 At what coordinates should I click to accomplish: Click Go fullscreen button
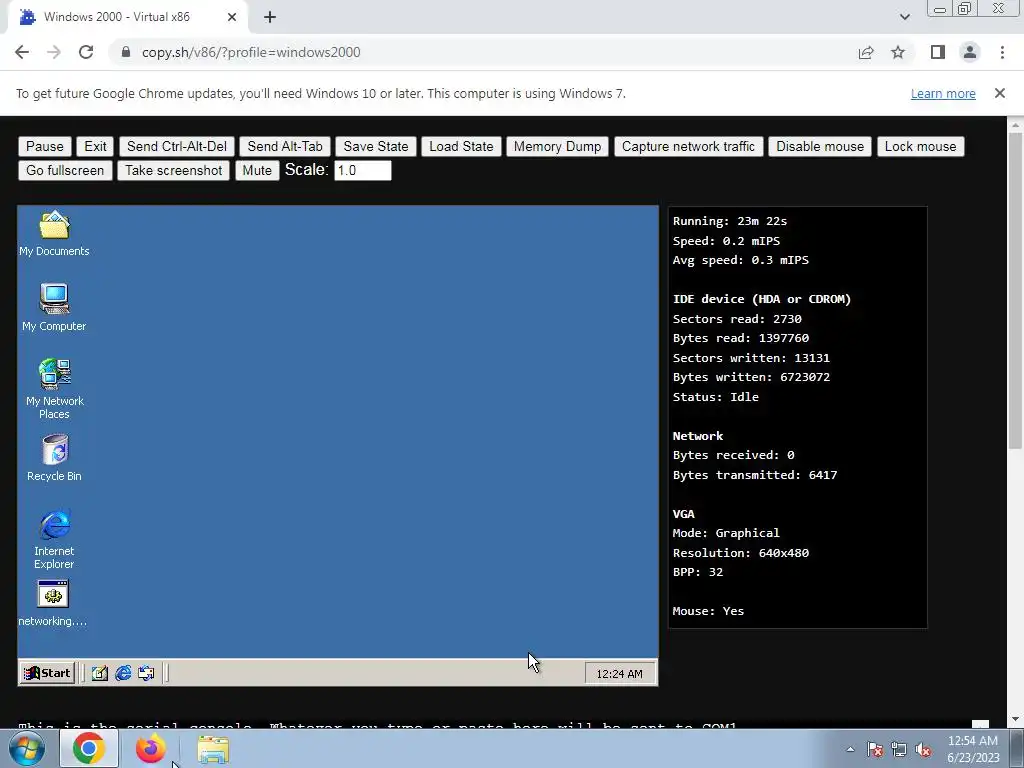65,170
